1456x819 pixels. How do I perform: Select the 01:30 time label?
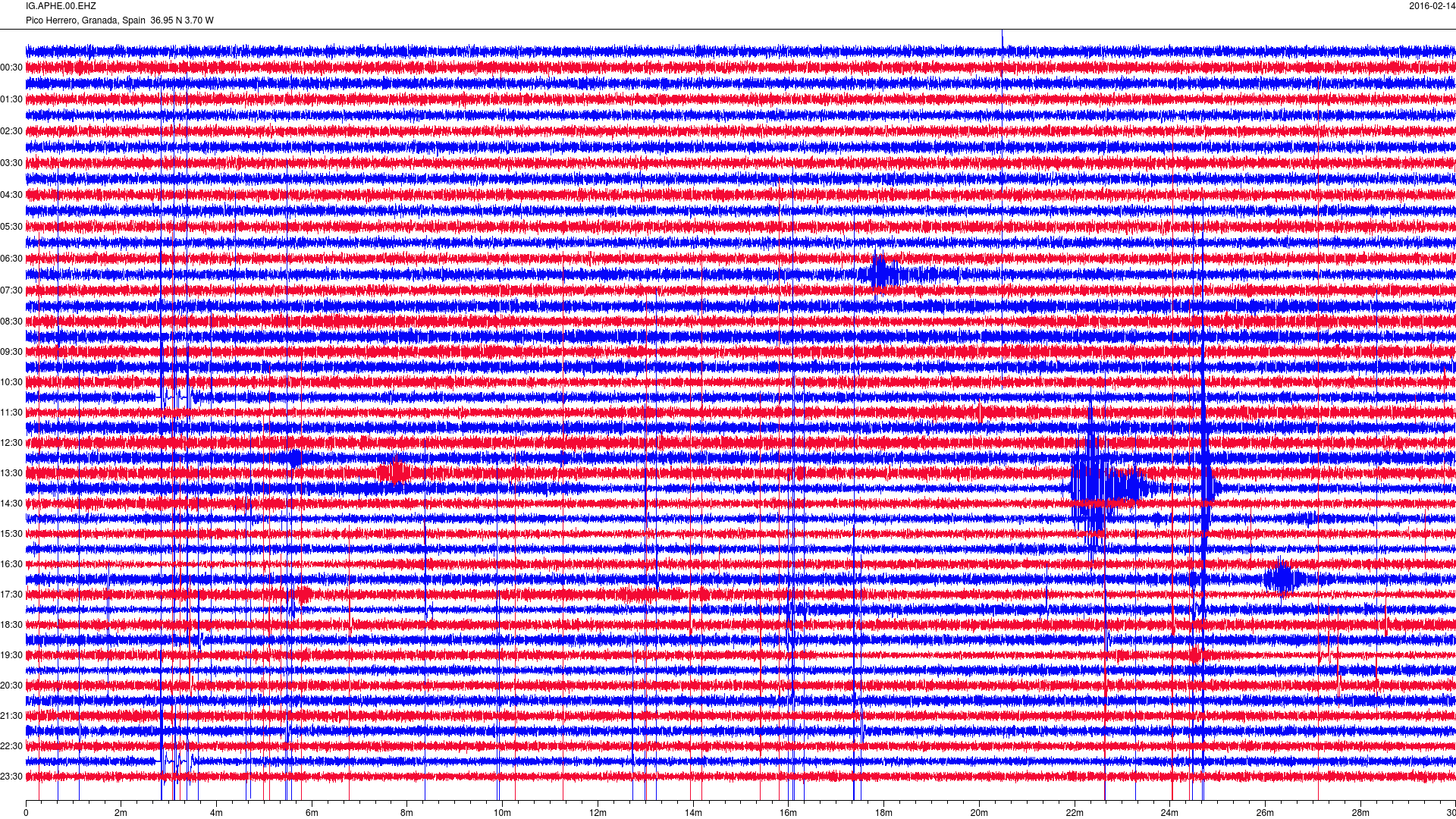[x=11, y=99]
